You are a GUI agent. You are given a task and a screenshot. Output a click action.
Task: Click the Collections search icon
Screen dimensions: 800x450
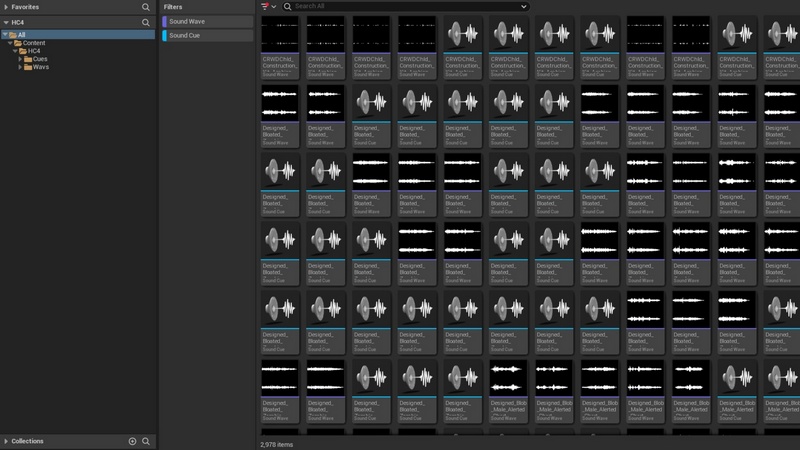(x=146, y=441)
